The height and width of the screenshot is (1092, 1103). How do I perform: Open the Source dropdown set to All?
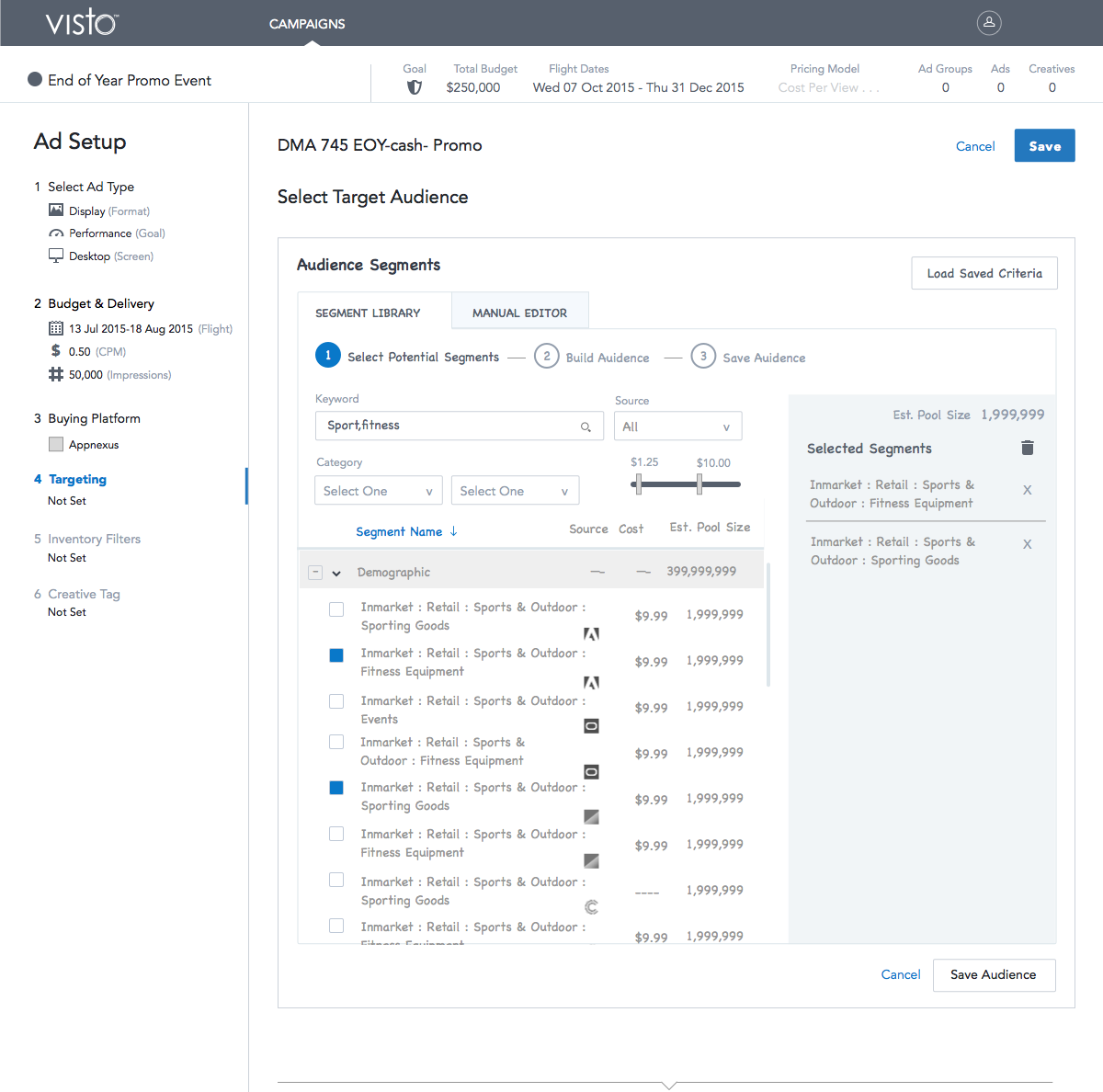pyautogui.click(x=677, y=427)
